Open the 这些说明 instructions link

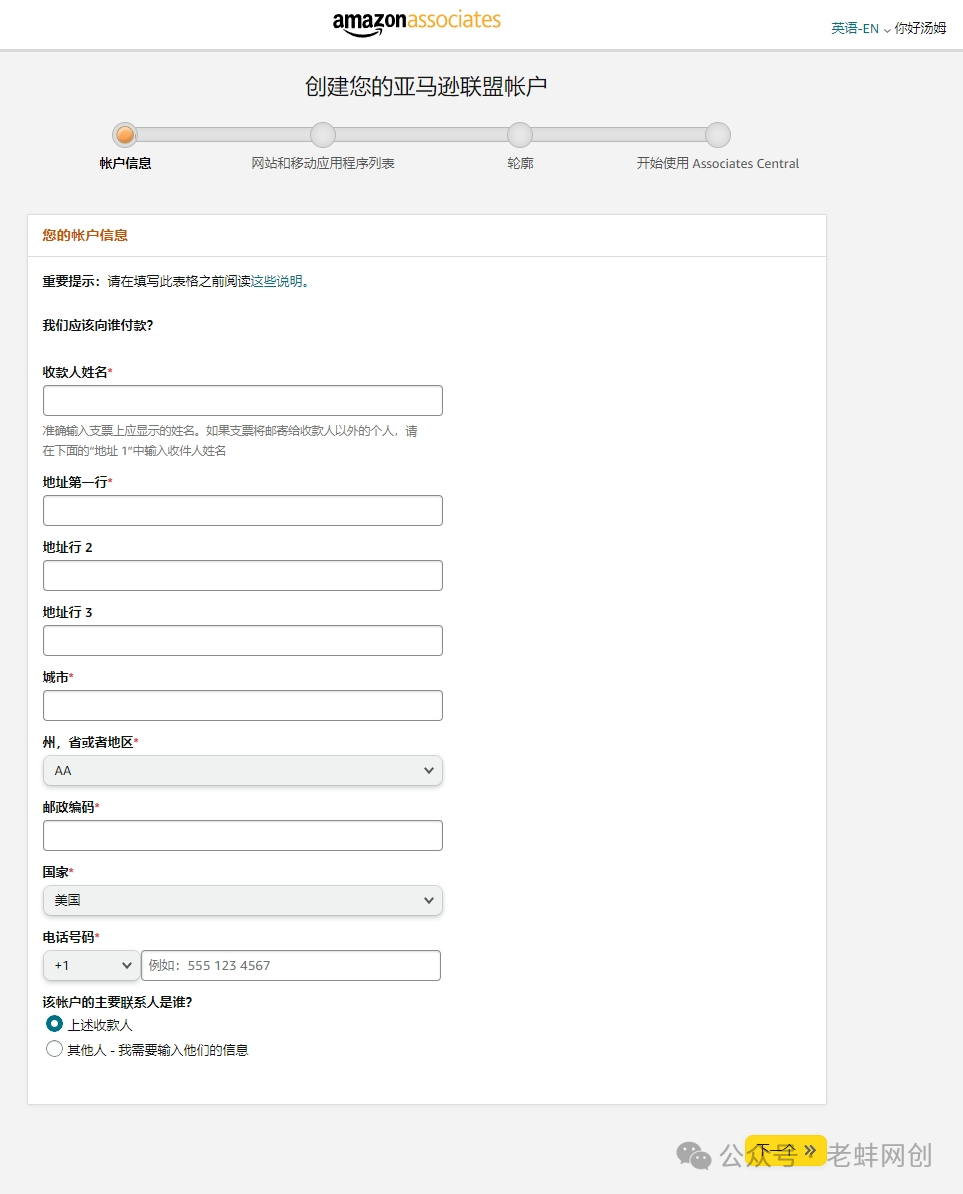277,281
